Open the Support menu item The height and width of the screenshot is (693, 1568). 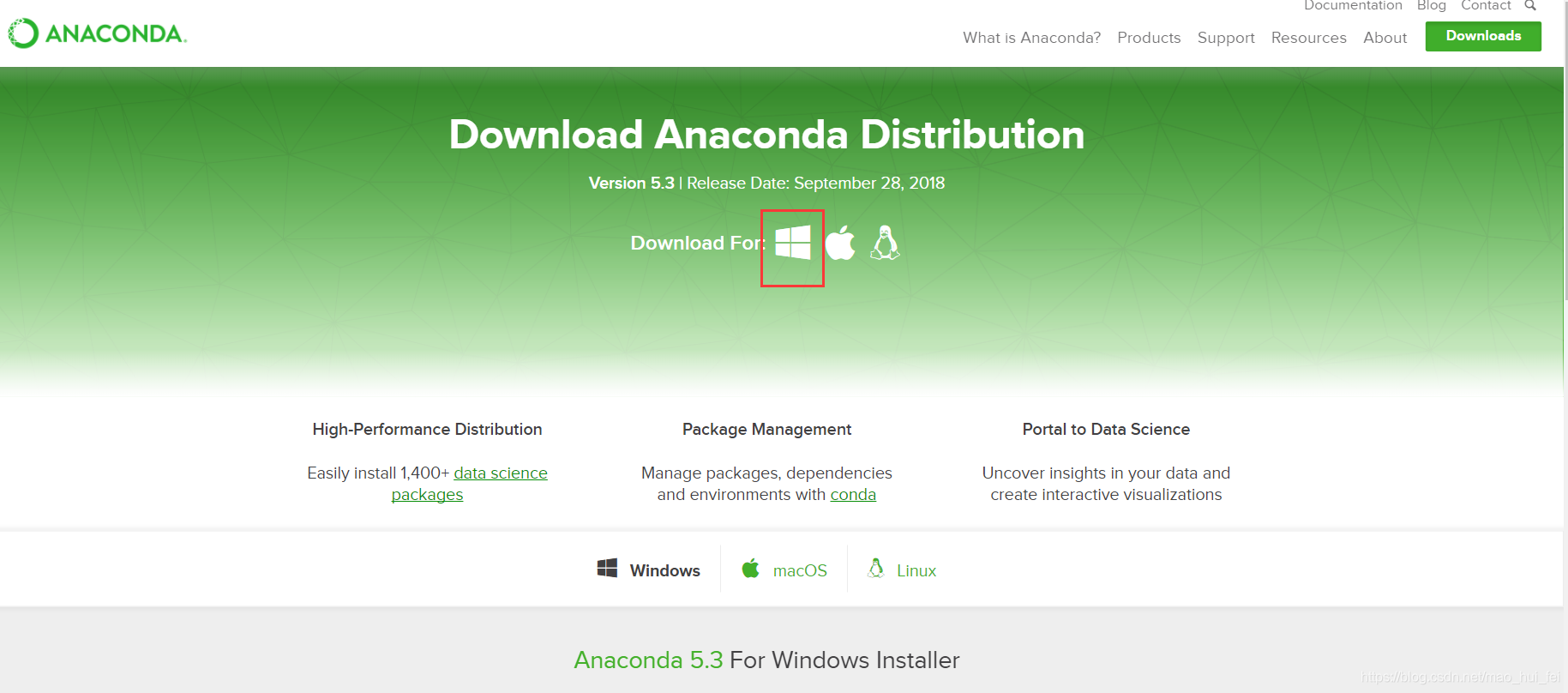(x=1226, y=38)
